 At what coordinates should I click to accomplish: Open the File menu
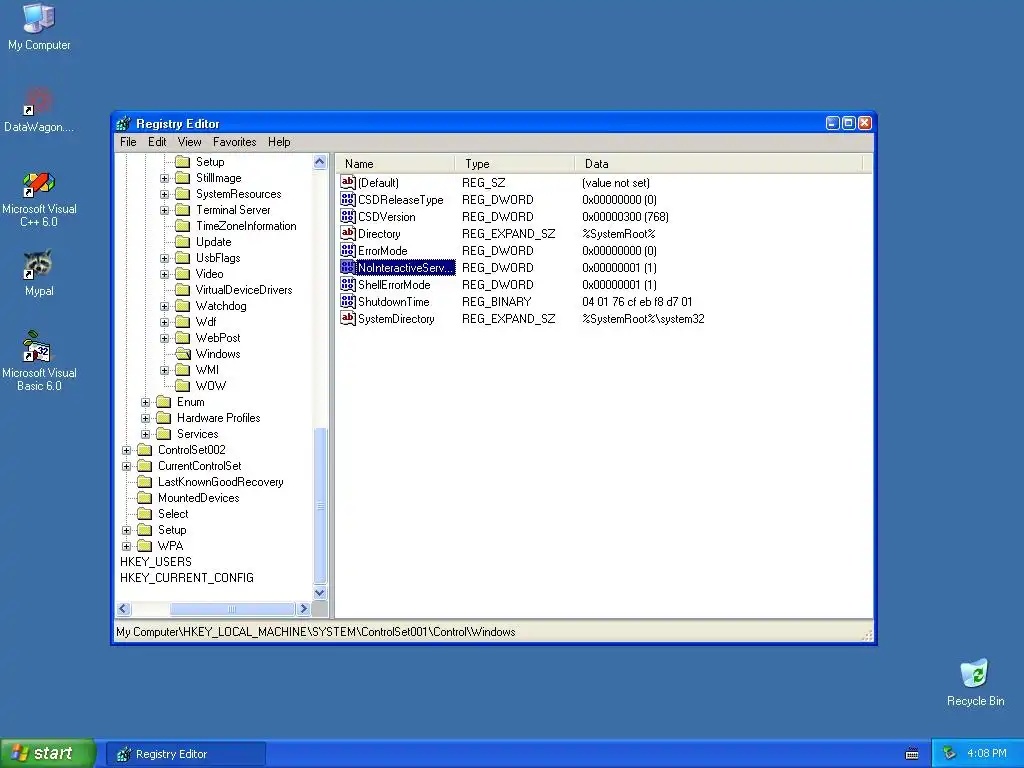[128, 142]
